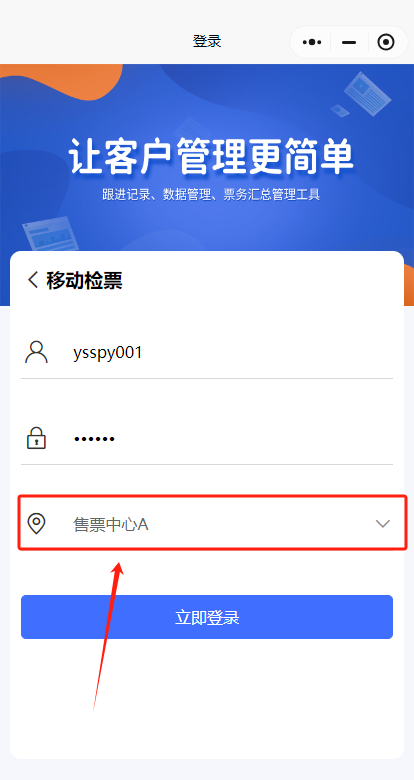
Task: Click the user profile icon
Action: click(36, 352)
